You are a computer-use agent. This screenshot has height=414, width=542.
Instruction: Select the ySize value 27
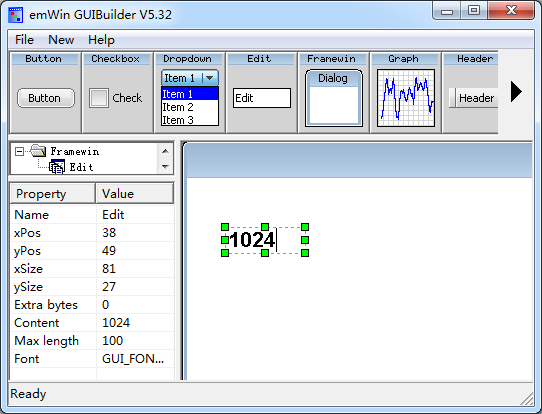(135, 286)
